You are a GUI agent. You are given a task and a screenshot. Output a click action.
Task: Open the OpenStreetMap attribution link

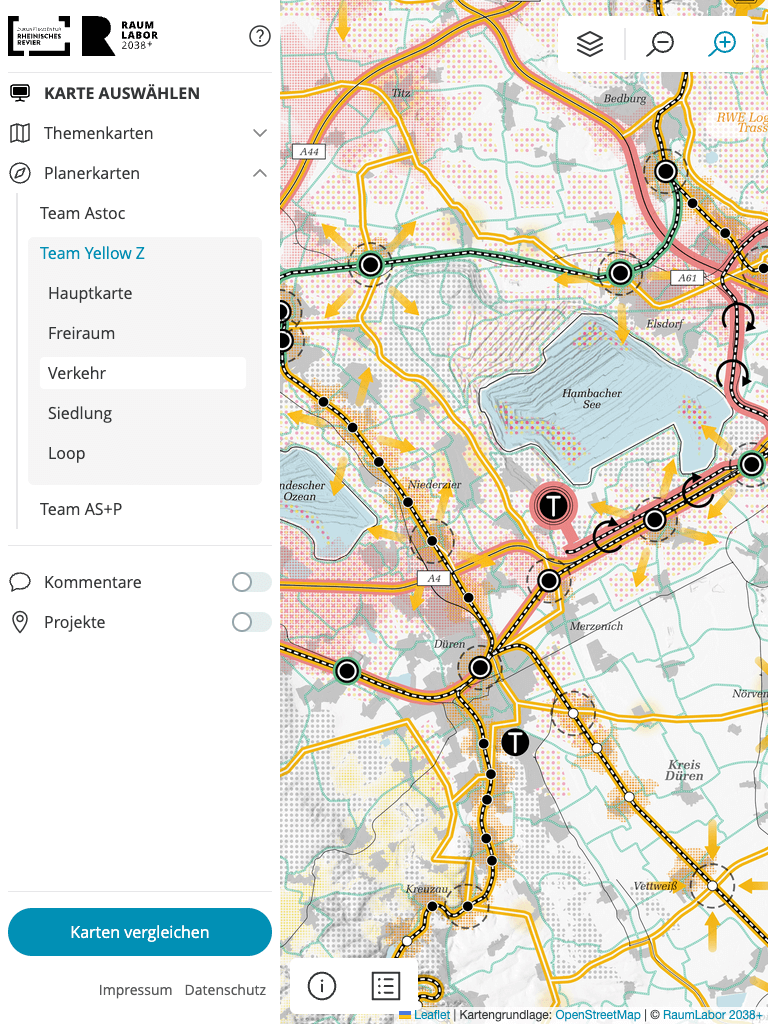click(598, 1015)
